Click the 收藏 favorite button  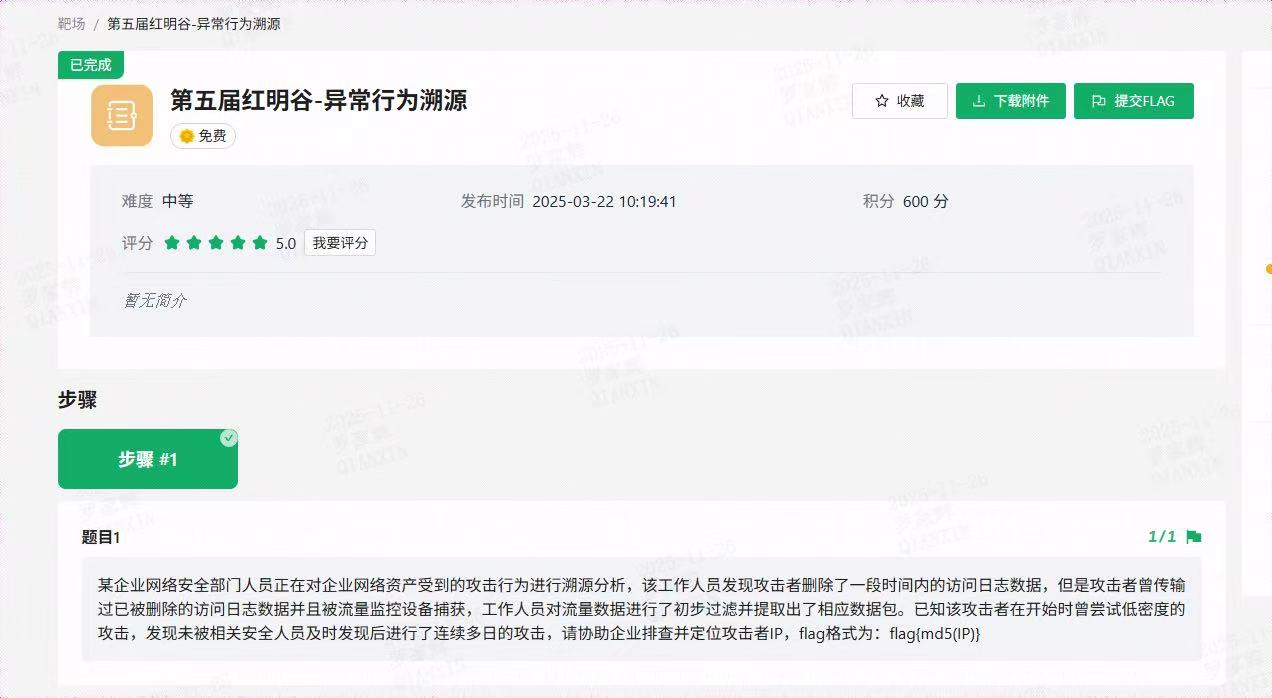click(900, 101)
